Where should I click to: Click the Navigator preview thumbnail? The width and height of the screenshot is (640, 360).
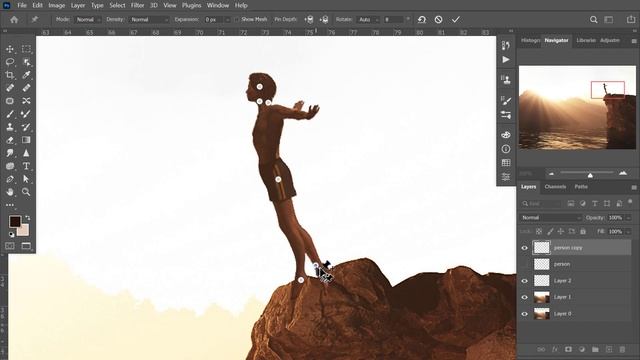tap(577, 107)
